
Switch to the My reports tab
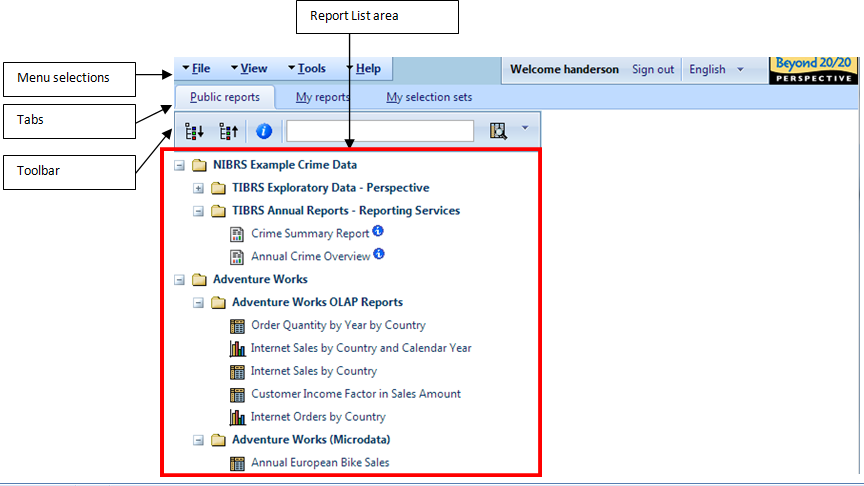(322, 97)
